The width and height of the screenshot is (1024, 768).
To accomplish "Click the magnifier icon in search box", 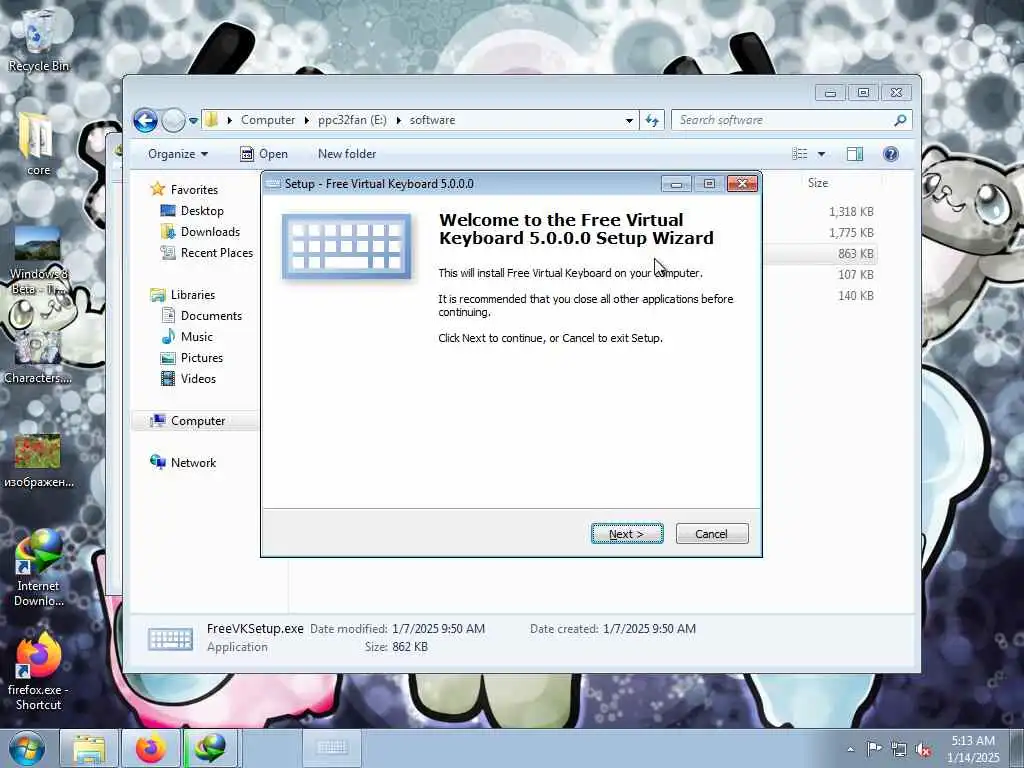I will pyautogui.click(x=900, y=120).
